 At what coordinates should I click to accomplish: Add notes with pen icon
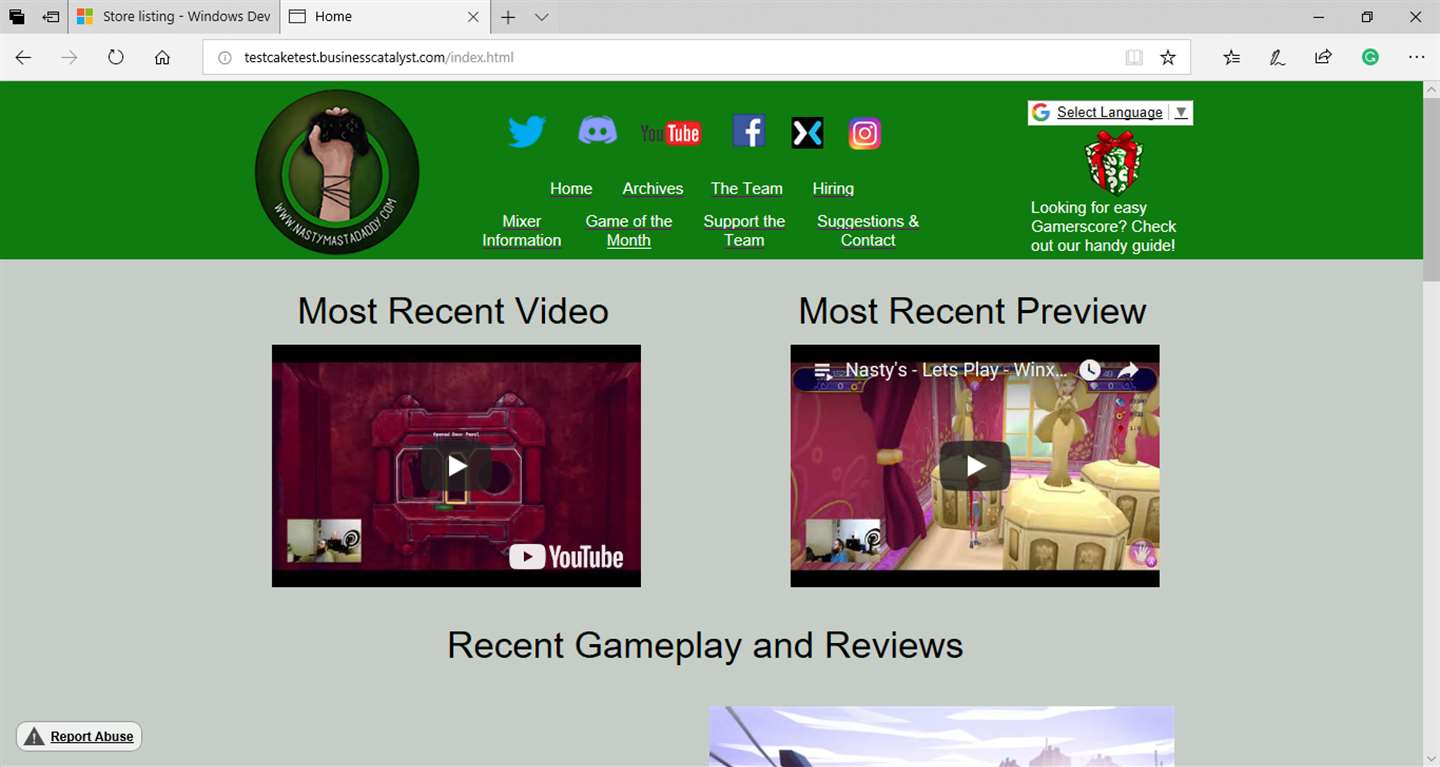1277,57
